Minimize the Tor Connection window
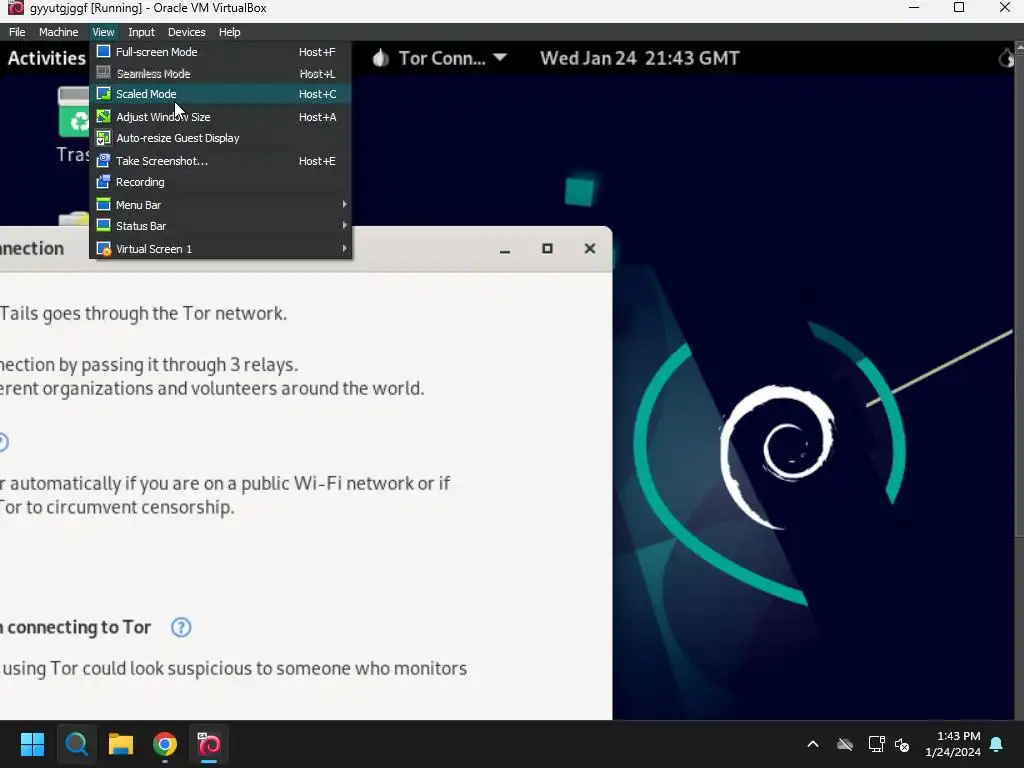The image size is (1024, 768). 505,249
